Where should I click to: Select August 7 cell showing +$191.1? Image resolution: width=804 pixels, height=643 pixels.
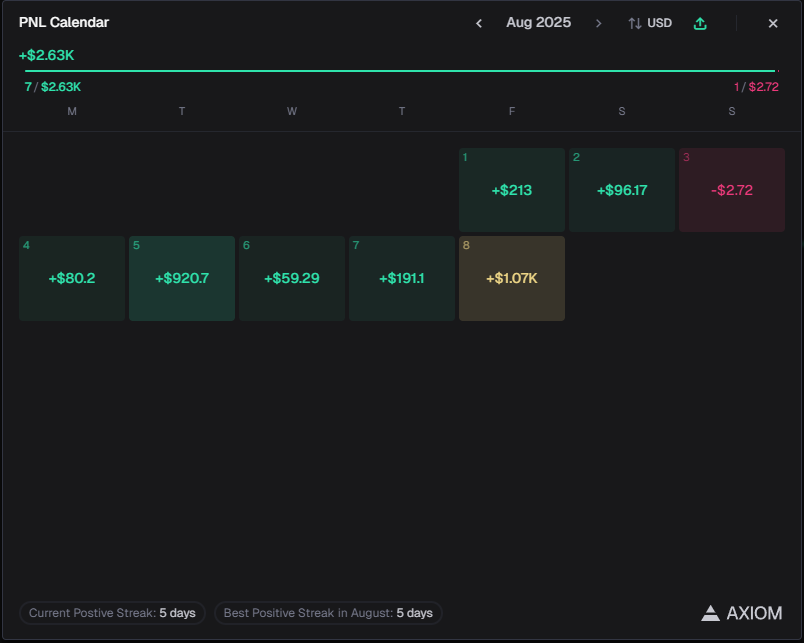point(402,278)
